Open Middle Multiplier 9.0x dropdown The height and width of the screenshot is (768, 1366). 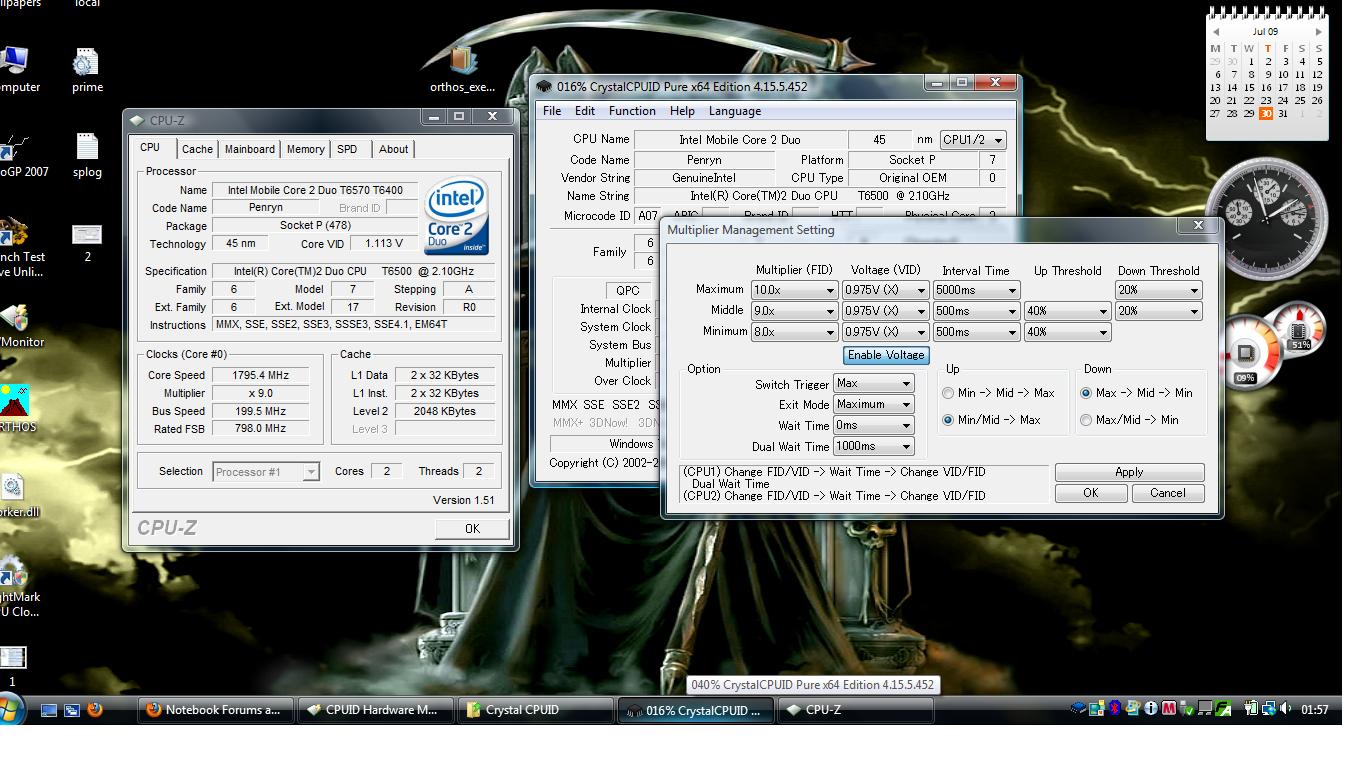794,311
